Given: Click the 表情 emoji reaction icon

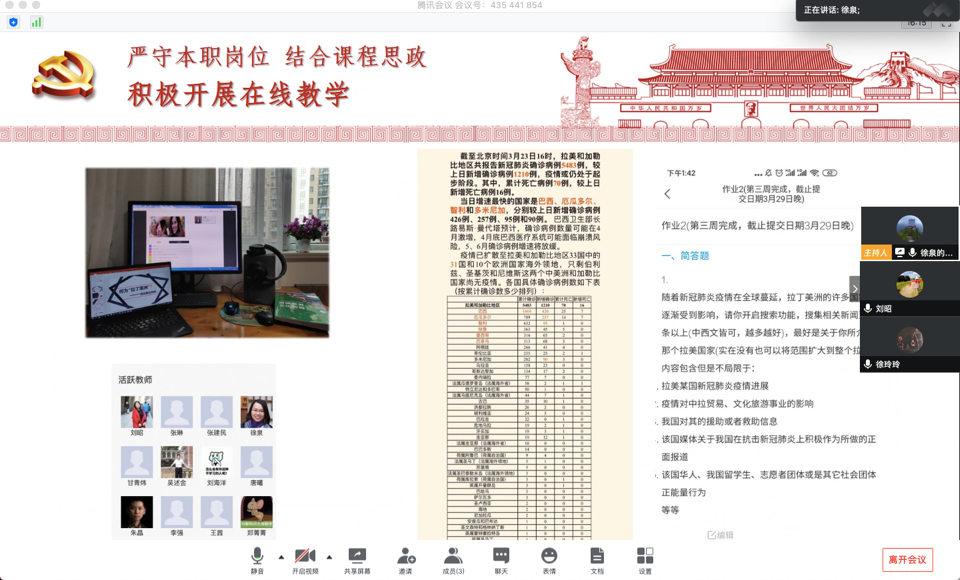Looking at the screenshot, I should [x=549, y=559].
